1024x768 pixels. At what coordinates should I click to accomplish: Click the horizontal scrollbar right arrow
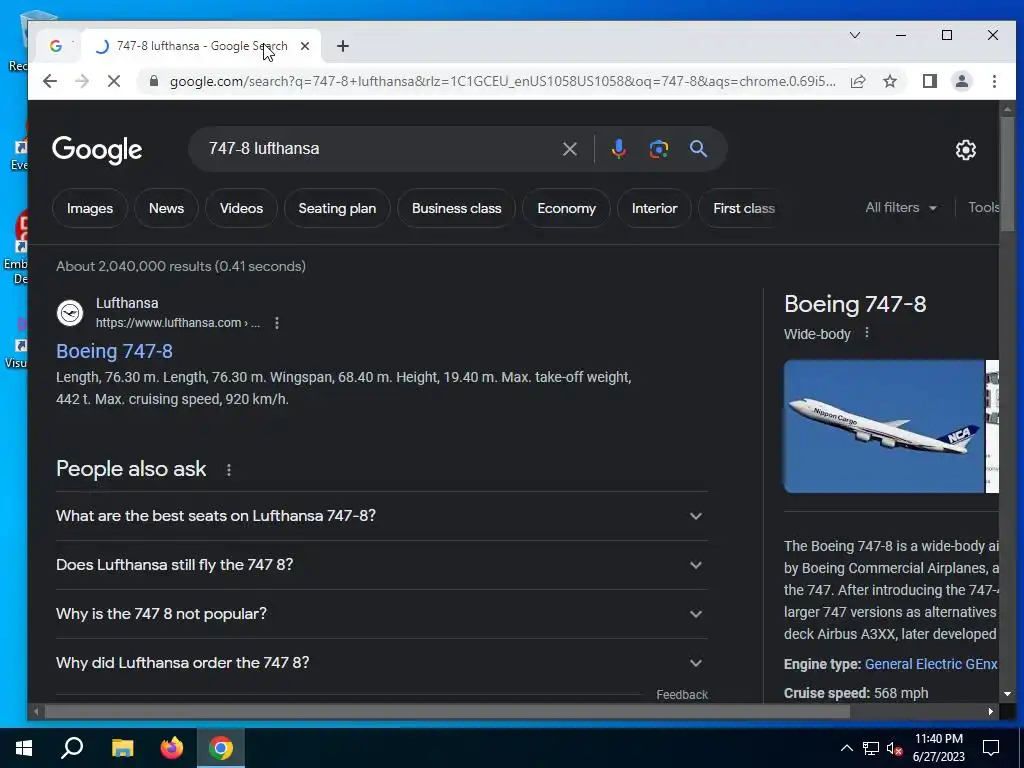pyautogui.click(x=991, y=712)
